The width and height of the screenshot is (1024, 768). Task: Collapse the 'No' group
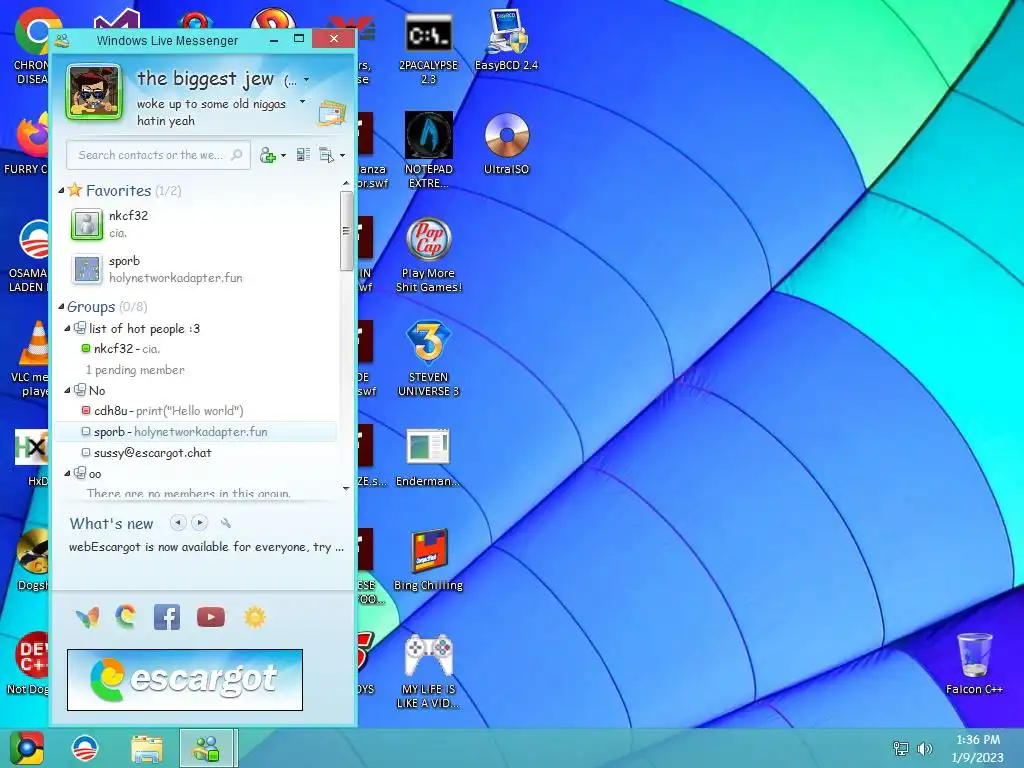coord(67,391)
